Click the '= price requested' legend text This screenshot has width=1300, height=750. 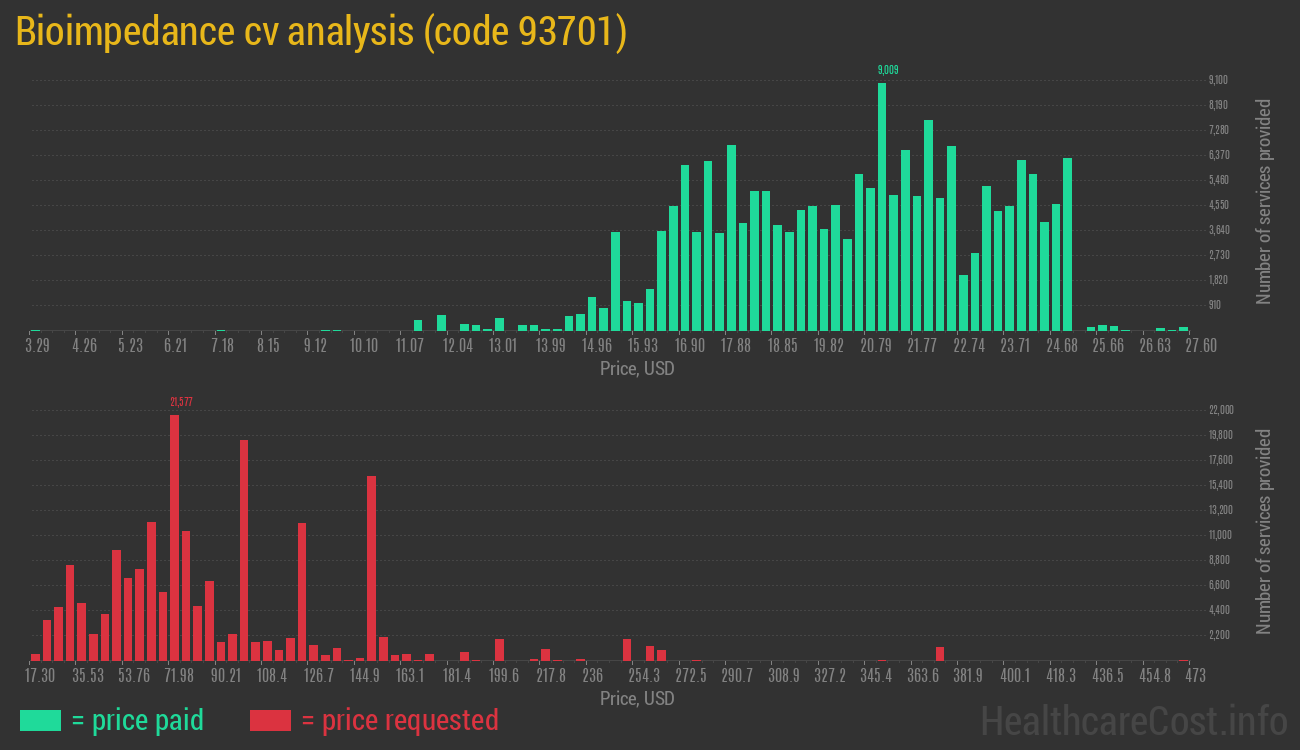click(x=399, y=720)
